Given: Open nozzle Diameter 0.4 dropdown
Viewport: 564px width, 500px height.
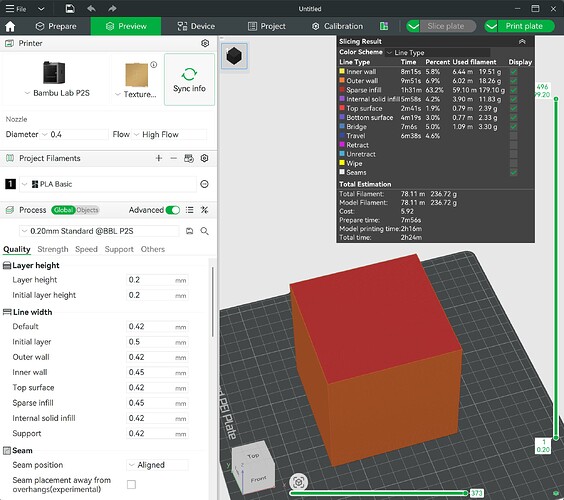Looking at the screenshot, I should (x=74, y=135).
